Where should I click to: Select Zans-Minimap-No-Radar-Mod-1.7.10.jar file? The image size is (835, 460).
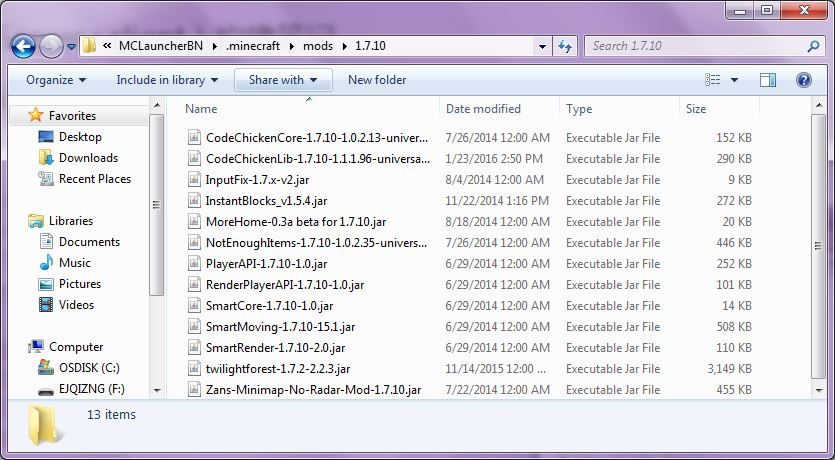pos(313,390)
